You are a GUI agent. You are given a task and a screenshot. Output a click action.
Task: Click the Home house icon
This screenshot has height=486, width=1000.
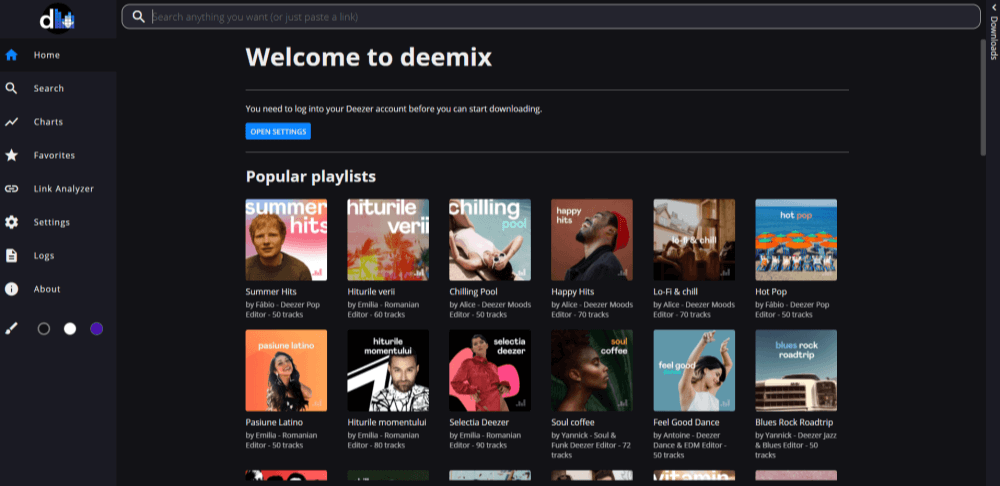click(x=12, y=55)
